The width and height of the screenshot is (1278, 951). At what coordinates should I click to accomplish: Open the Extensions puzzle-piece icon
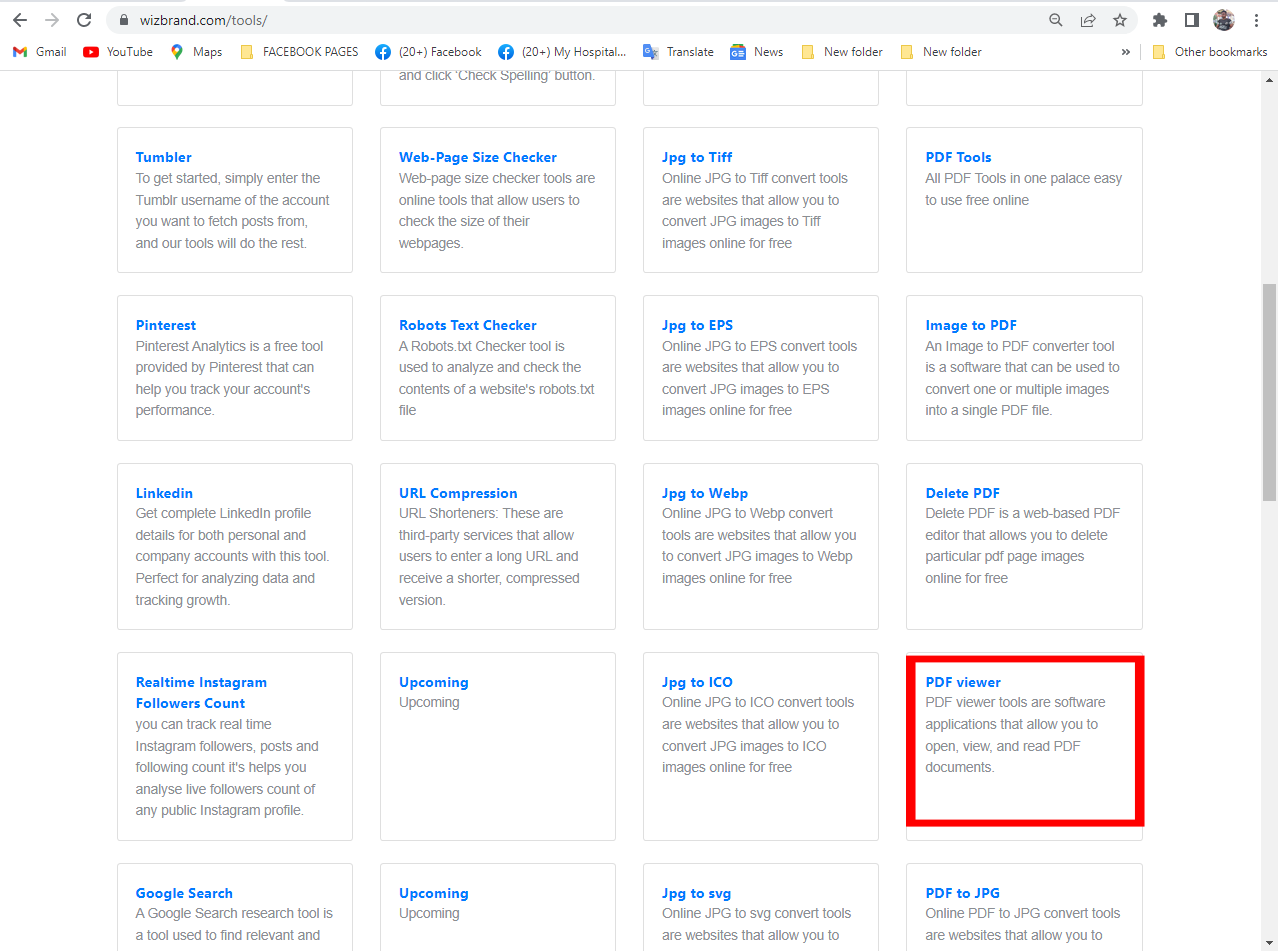click(x=1159, y=20)
